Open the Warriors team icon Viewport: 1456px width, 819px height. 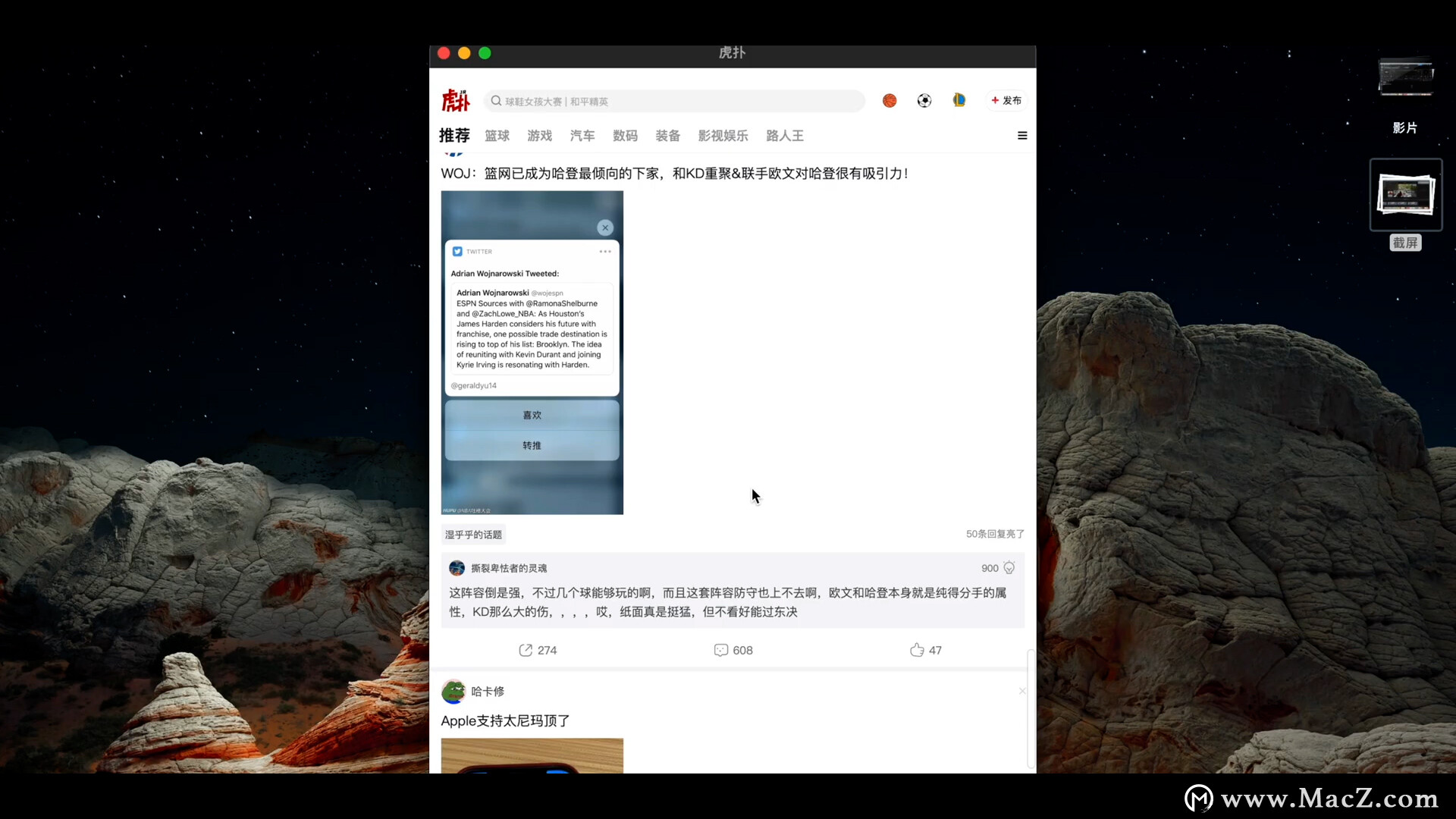[959, 100]
